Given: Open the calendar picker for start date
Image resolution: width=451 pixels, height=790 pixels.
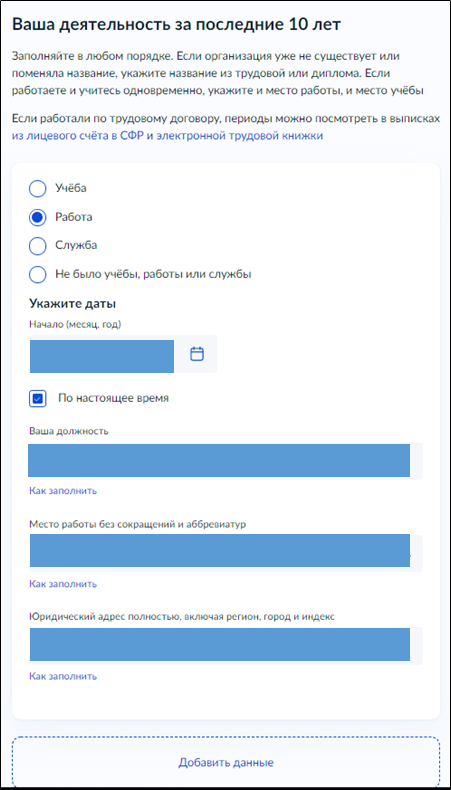Looking at the screenshot, I should 197,354.
